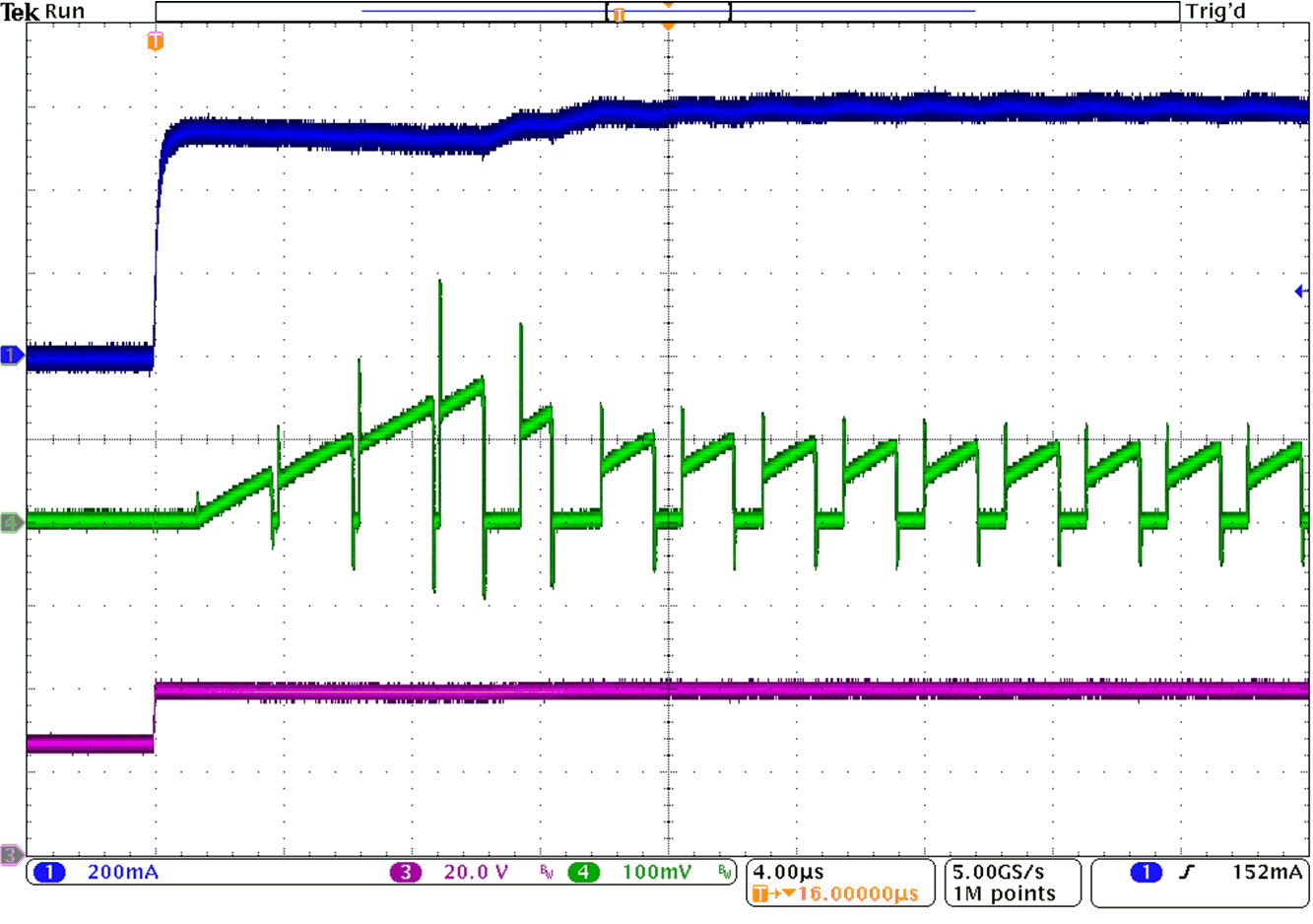1313x924 pixels.
Task: Click the trigger level arrow on right edge
Action: (x=1300, y=291)
